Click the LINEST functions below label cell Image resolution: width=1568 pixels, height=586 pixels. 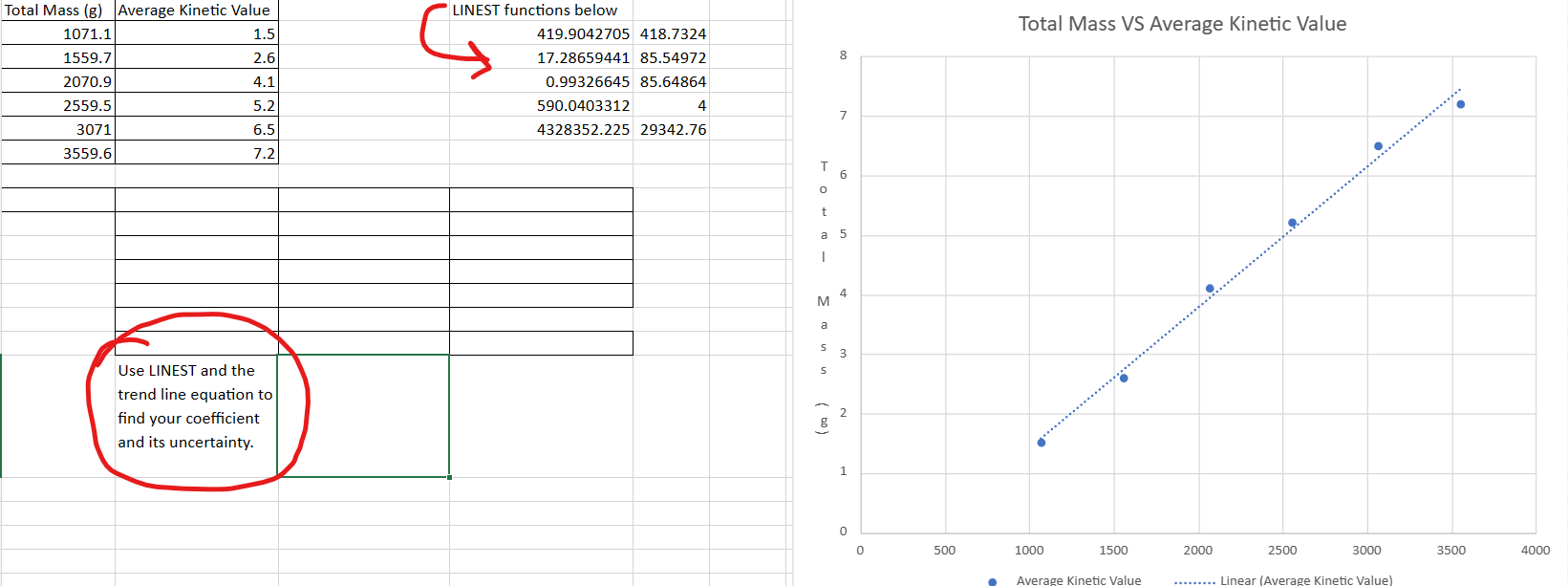pos(541,10)
